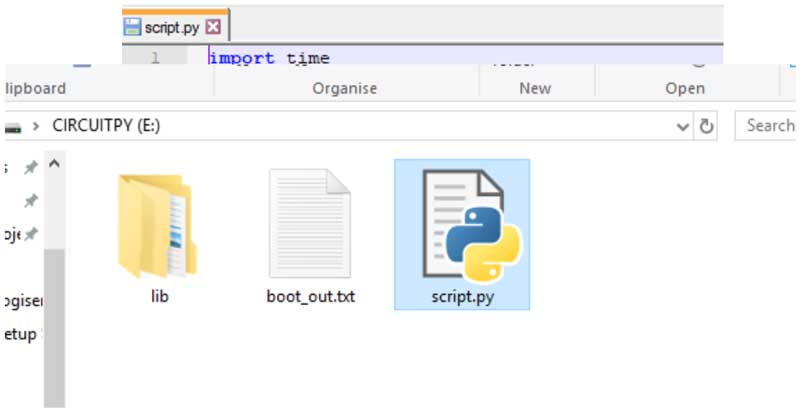Select the script.py Python file icon
Screen dimensions: 800x410
[x=462, y=224]
